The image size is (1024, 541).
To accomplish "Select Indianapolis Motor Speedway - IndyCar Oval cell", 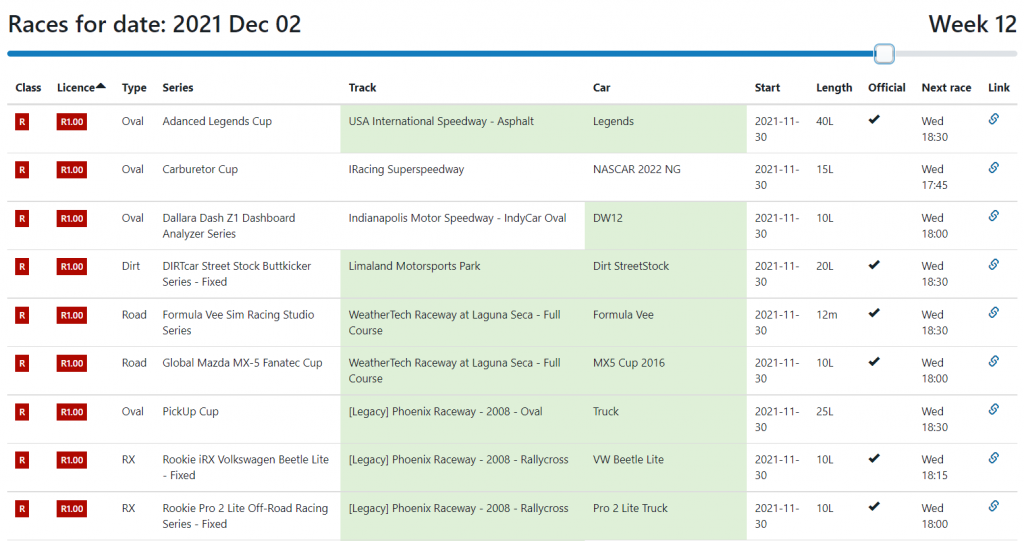I will coord(462,225).
